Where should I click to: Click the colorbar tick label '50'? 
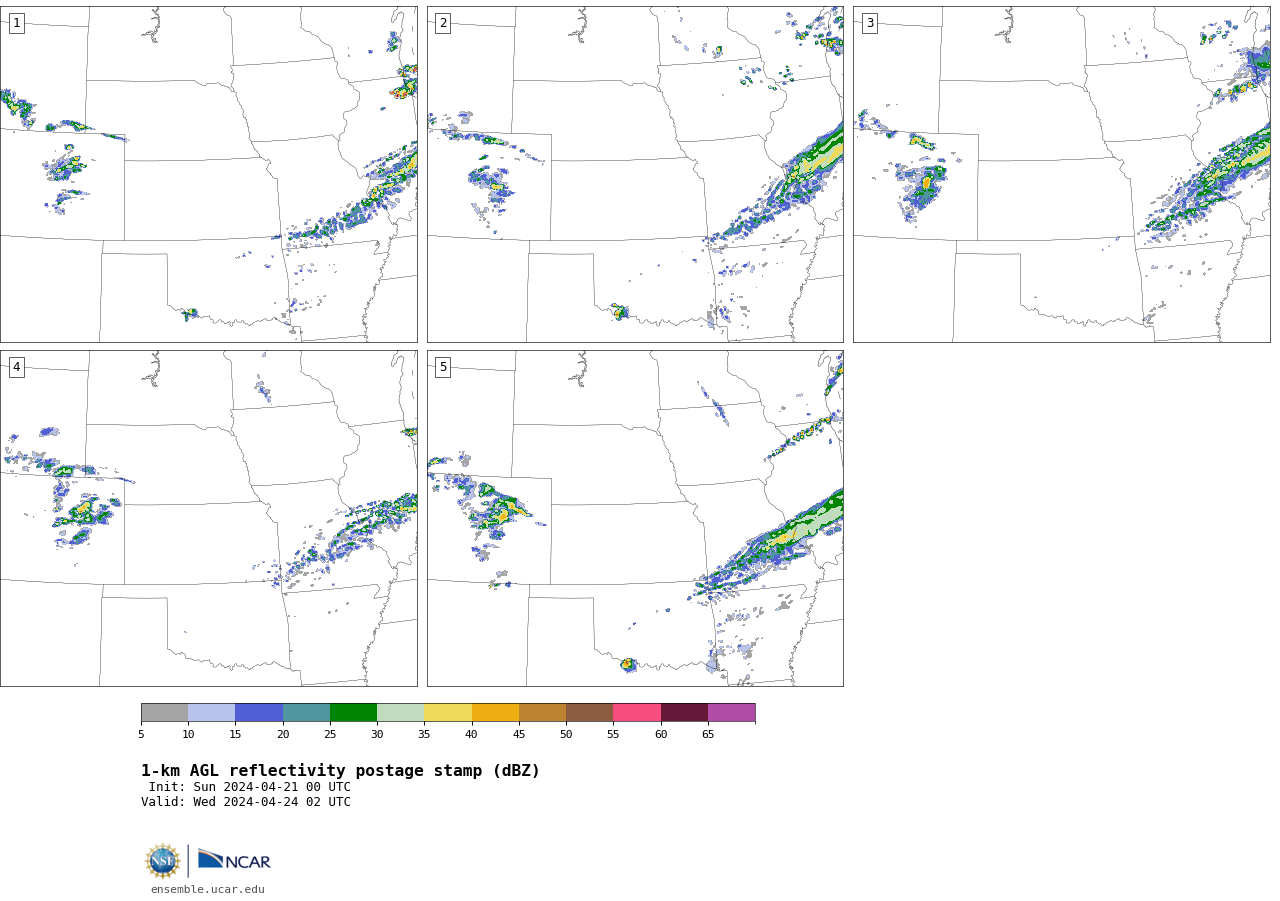coord(566,735)
